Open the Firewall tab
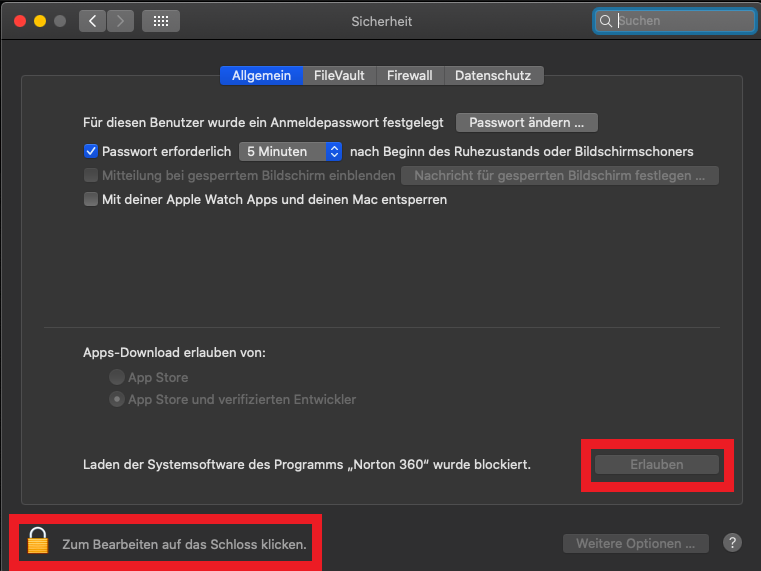761x571 pixels. [410, 76]
